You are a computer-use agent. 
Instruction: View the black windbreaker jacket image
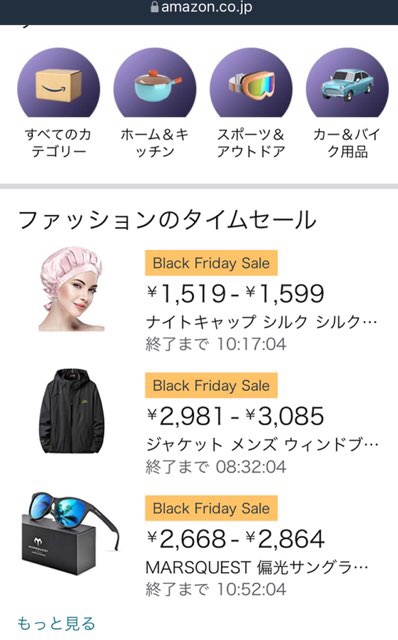pos(71,411)
